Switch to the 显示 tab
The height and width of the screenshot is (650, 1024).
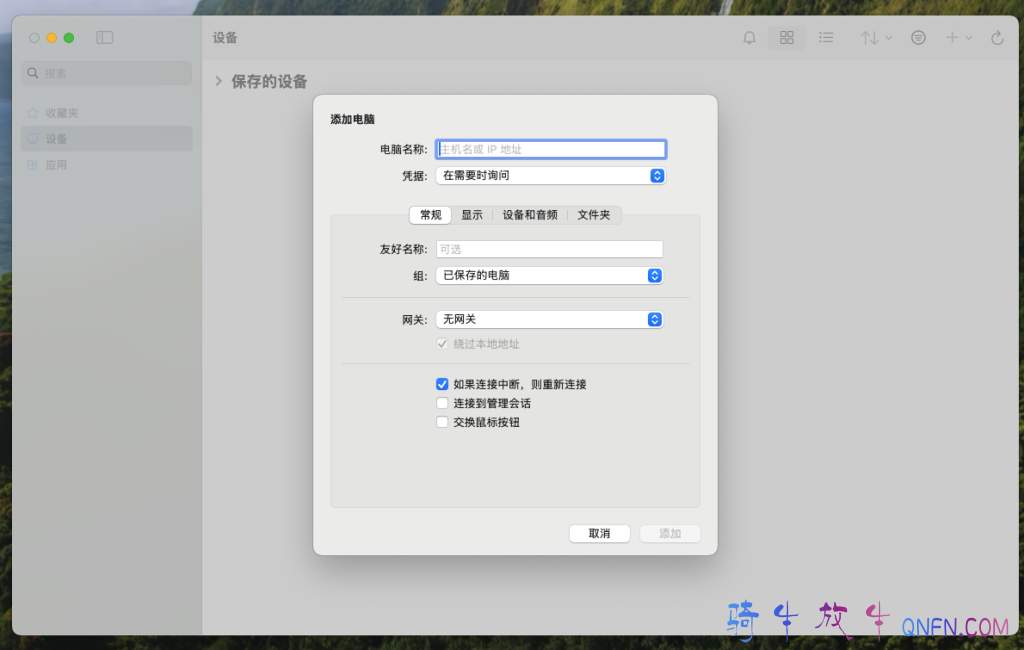[x=472, y=215]
